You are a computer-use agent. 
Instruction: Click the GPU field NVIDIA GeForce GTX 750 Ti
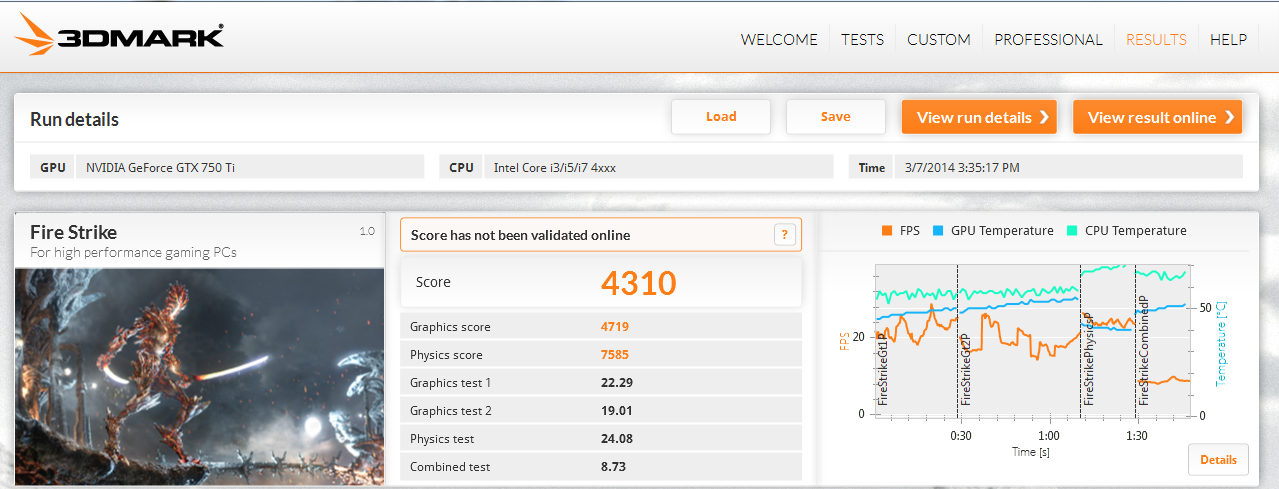click(x=250, y=167)
